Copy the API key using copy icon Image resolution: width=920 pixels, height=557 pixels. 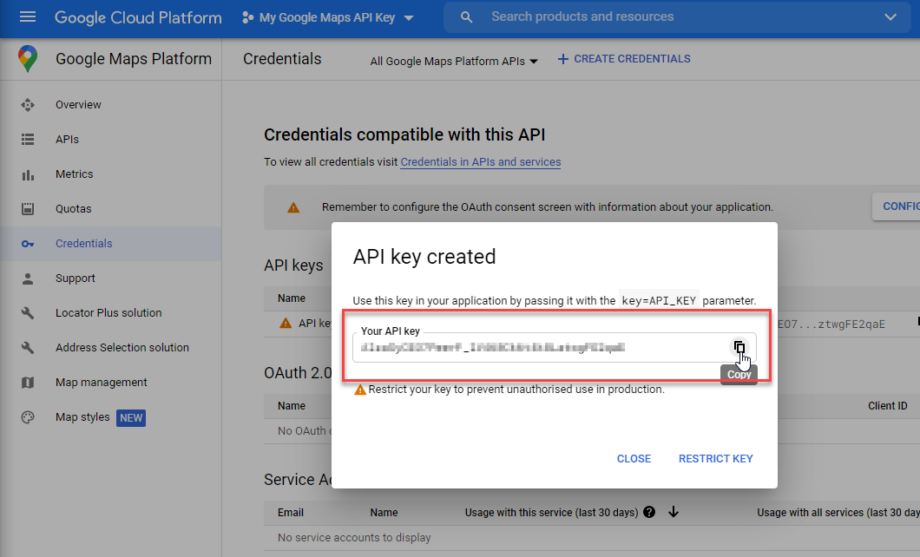coord(739,348)
